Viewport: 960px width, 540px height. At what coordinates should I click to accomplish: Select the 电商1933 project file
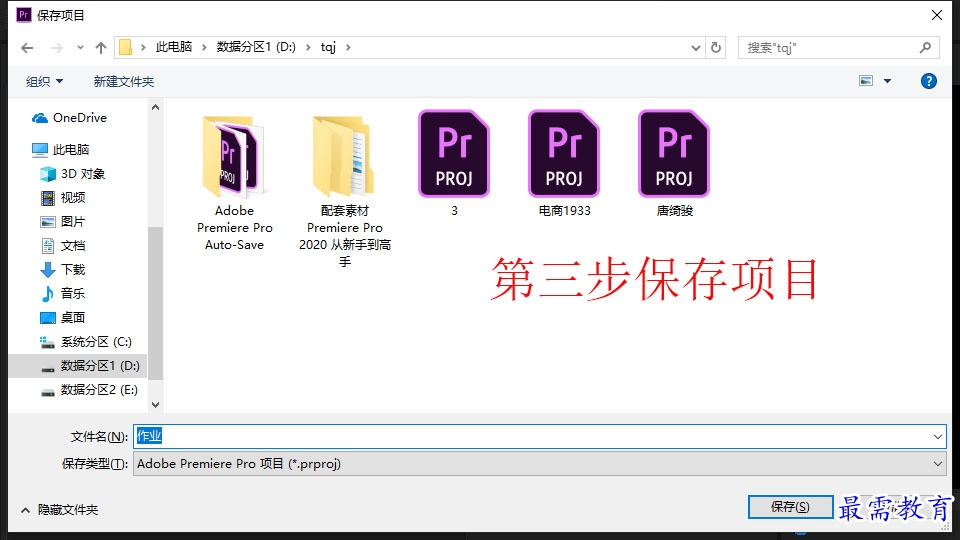point(564,163)
